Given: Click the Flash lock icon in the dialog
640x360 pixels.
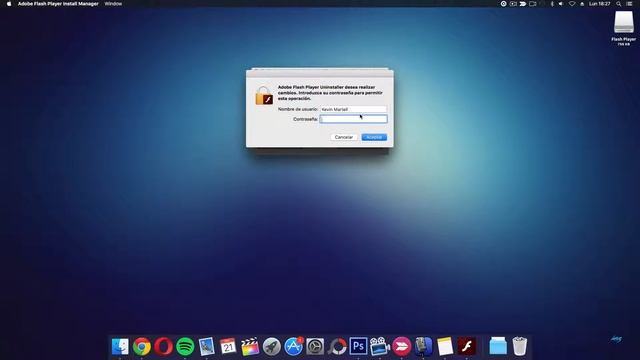Looking at the screenshot, I should (264, 96).
